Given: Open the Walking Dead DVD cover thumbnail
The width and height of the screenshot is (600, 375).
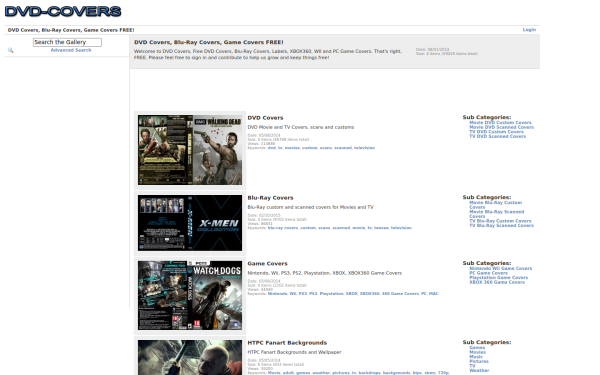Looking at the screenshot, I should point(190,150).
